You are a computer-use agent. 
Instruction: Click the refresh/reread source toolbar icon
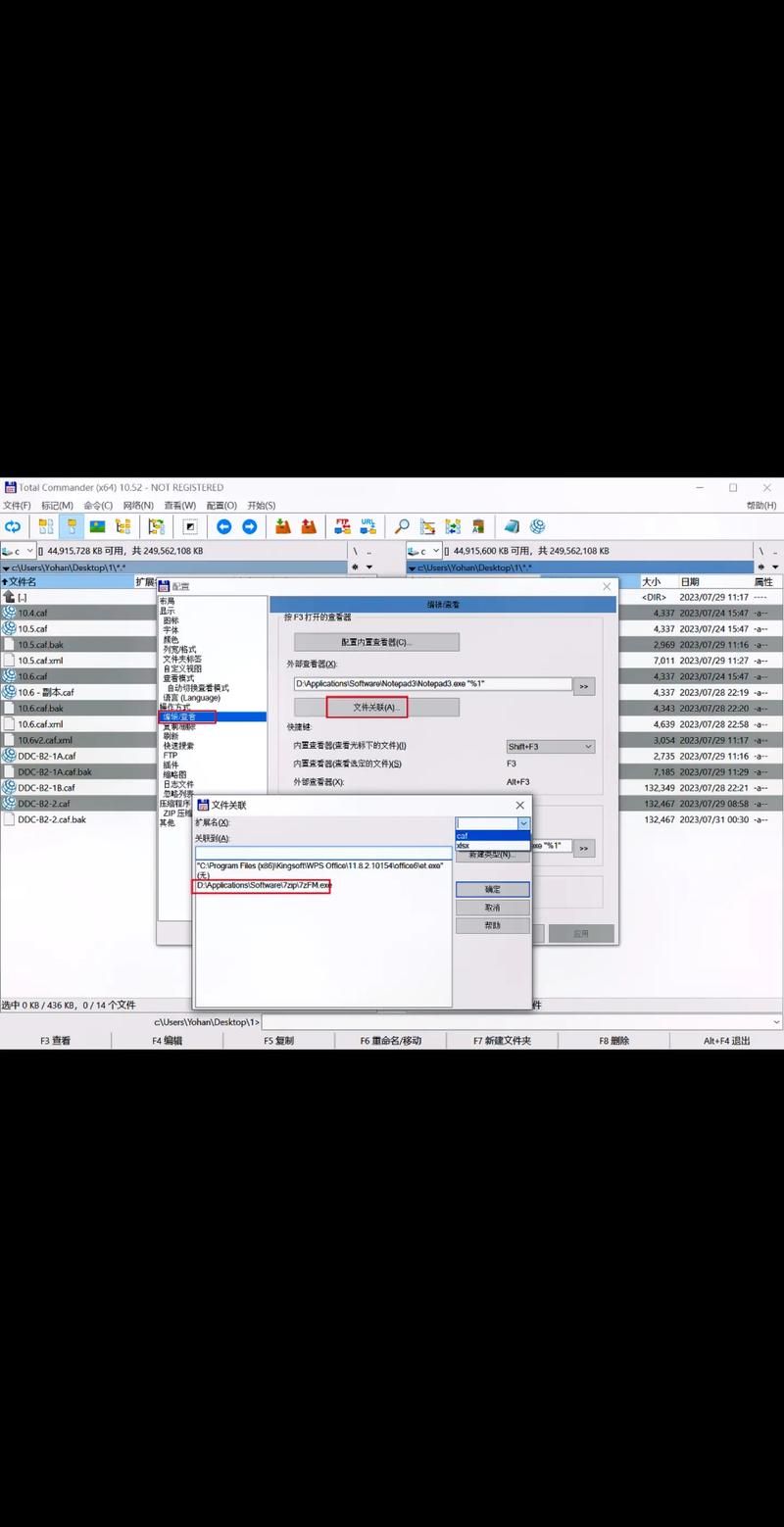tap(13, 526)
